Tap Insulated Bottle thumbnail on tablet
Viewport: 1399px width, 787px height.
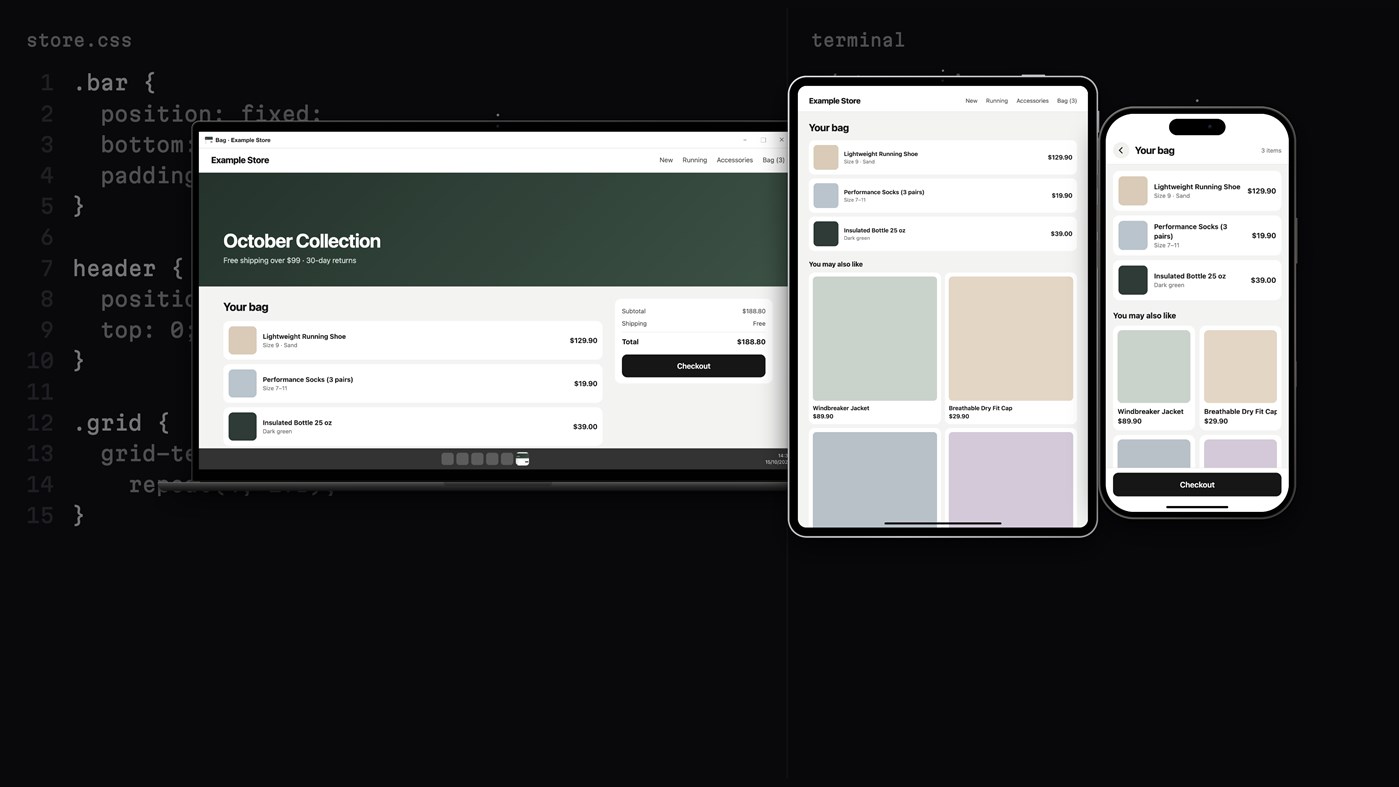825,233
